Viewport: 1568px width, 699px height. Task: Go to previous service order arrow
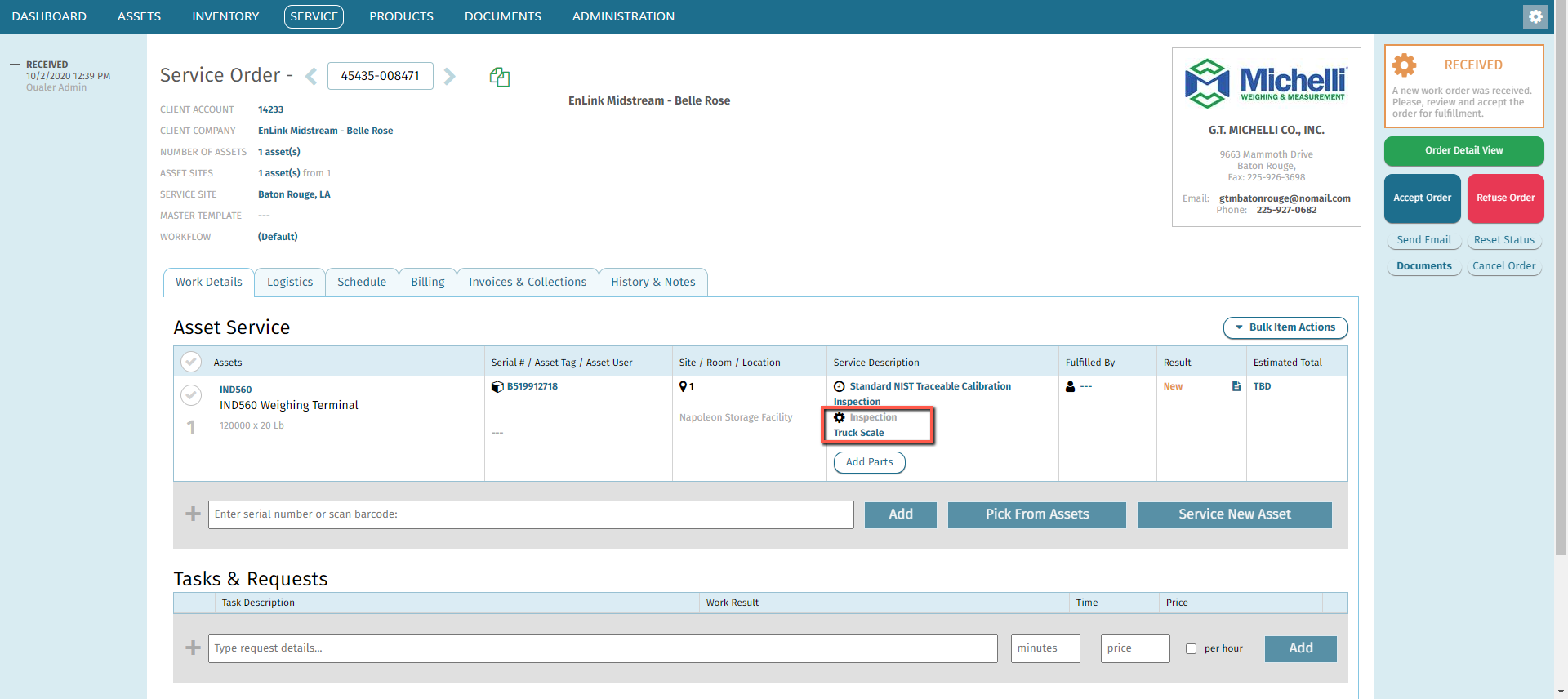[x=311, y=77]
